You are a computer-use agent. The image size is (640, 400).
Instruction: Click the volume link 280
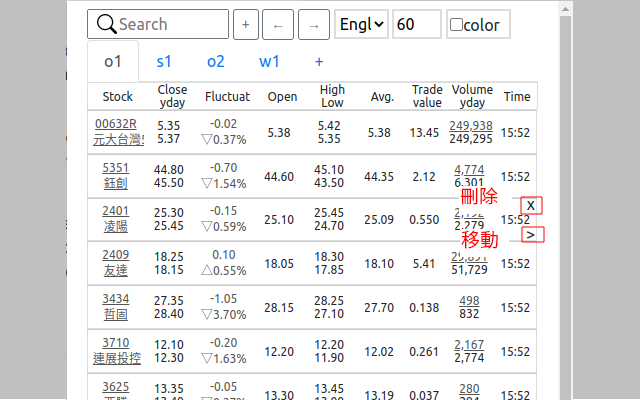click(x=469, y=389)
